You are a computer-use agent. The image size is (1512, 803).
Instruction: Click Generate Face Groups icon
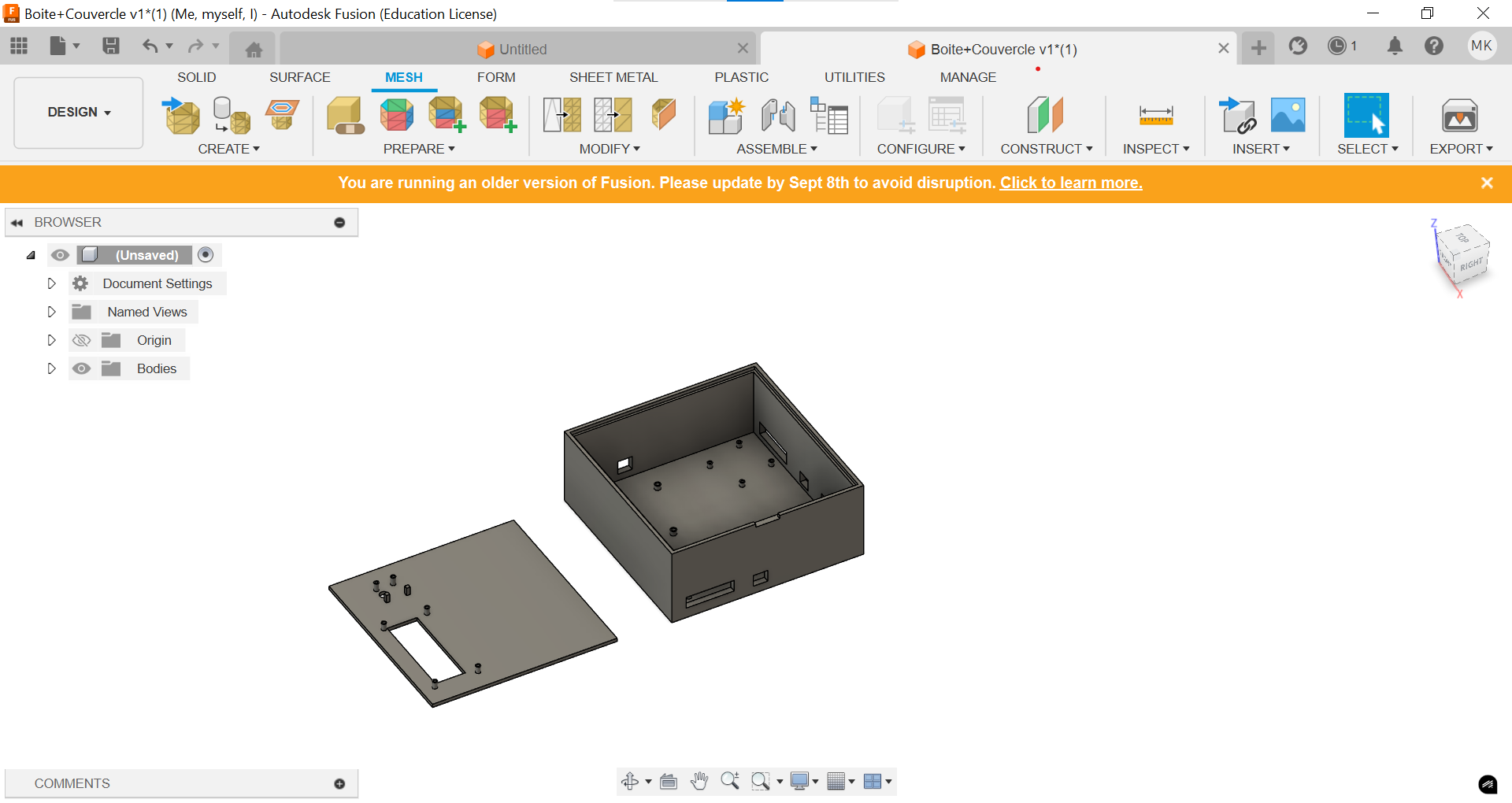(x=396, y=115)
